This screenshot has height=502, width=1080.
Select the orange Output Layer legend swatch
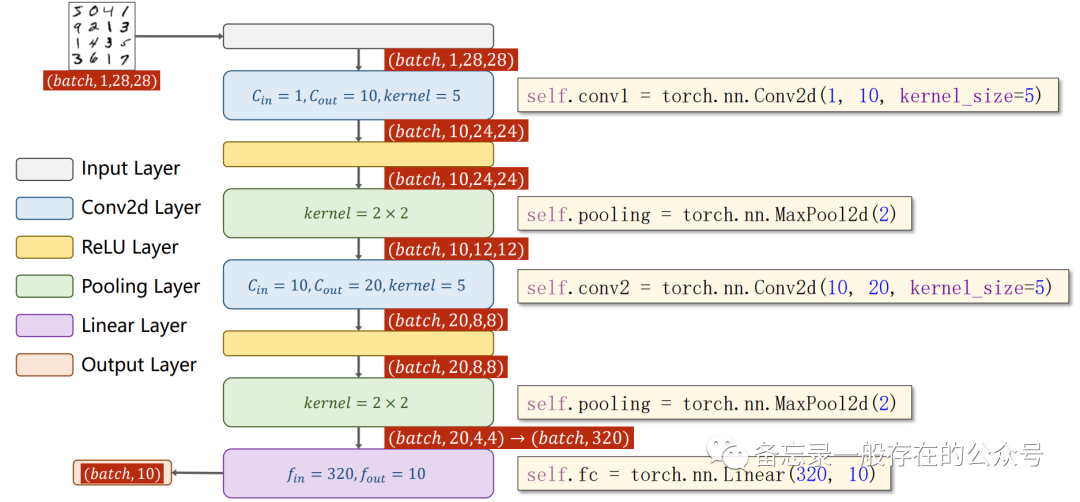(x=44, y=365)
